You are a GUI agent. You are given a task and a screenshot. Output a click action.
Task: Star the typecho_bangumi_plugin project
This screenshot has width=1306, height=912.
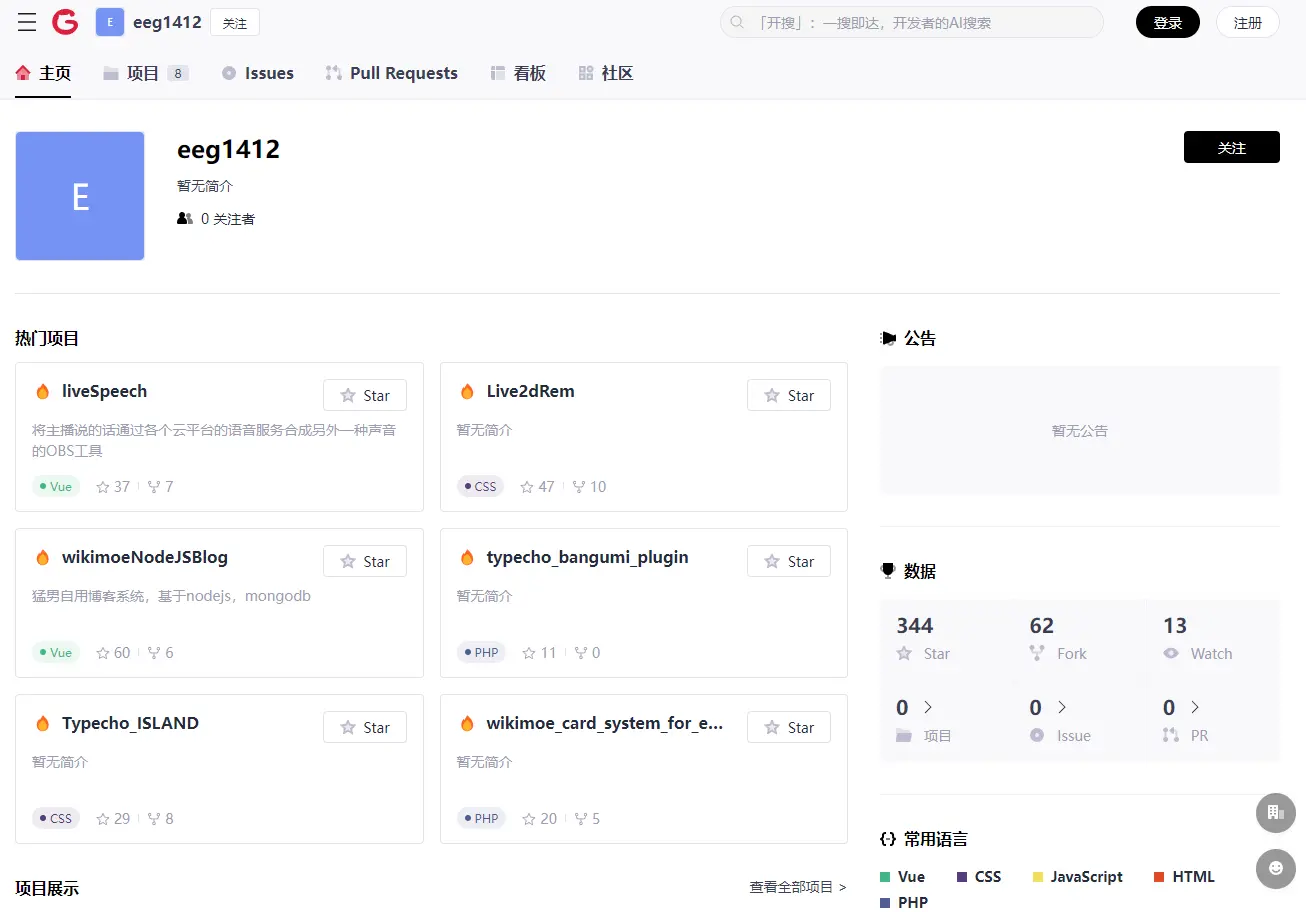(788, 561)
